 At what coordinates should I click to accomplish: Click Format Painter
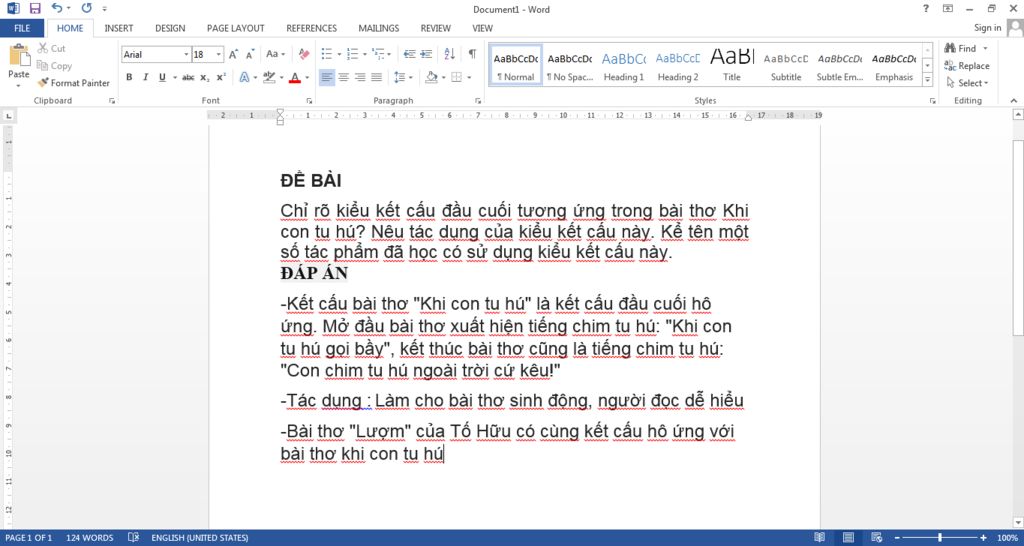point(74,83)
